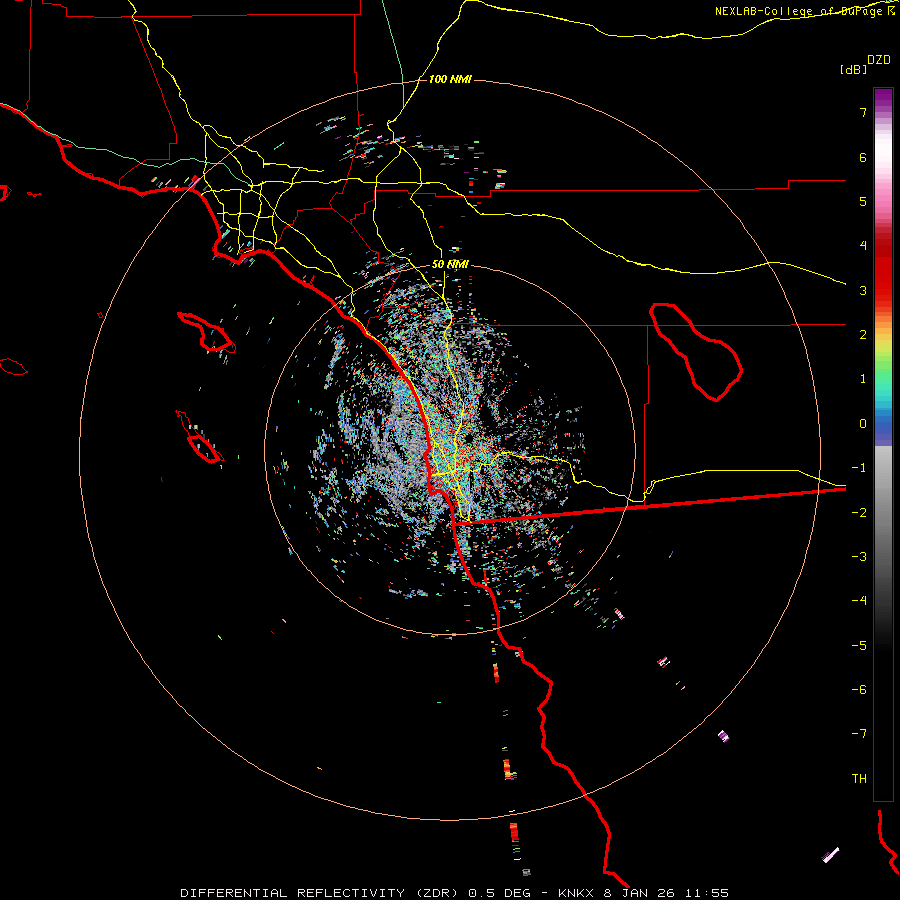
Task: Click the "-1" value on the legend
Action: tap(859, 468)
